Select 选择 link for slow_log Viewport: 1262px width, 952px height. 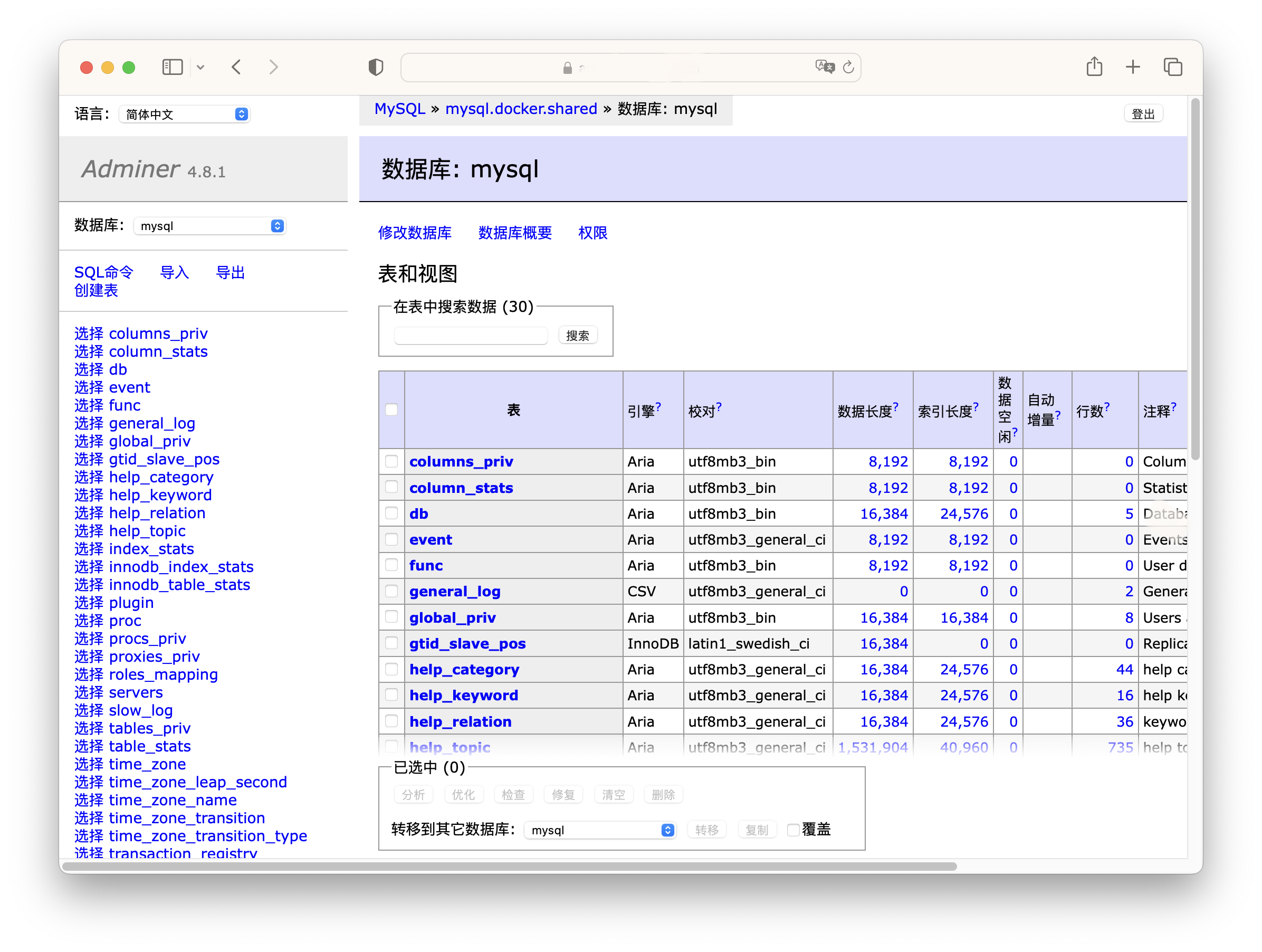click(89, 710)
